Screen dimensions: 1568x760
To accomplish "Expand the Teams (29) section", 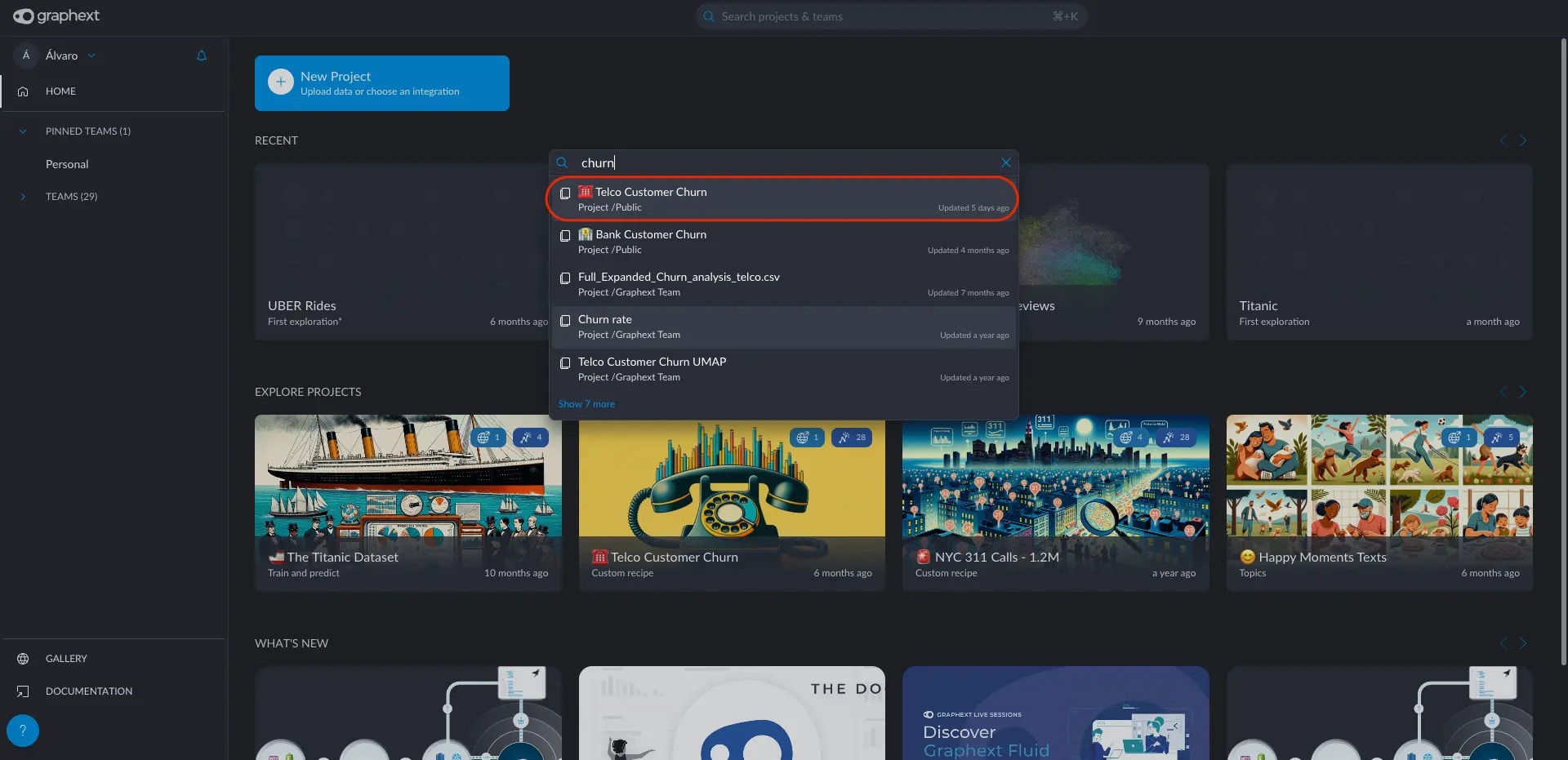I will (23, 197).
